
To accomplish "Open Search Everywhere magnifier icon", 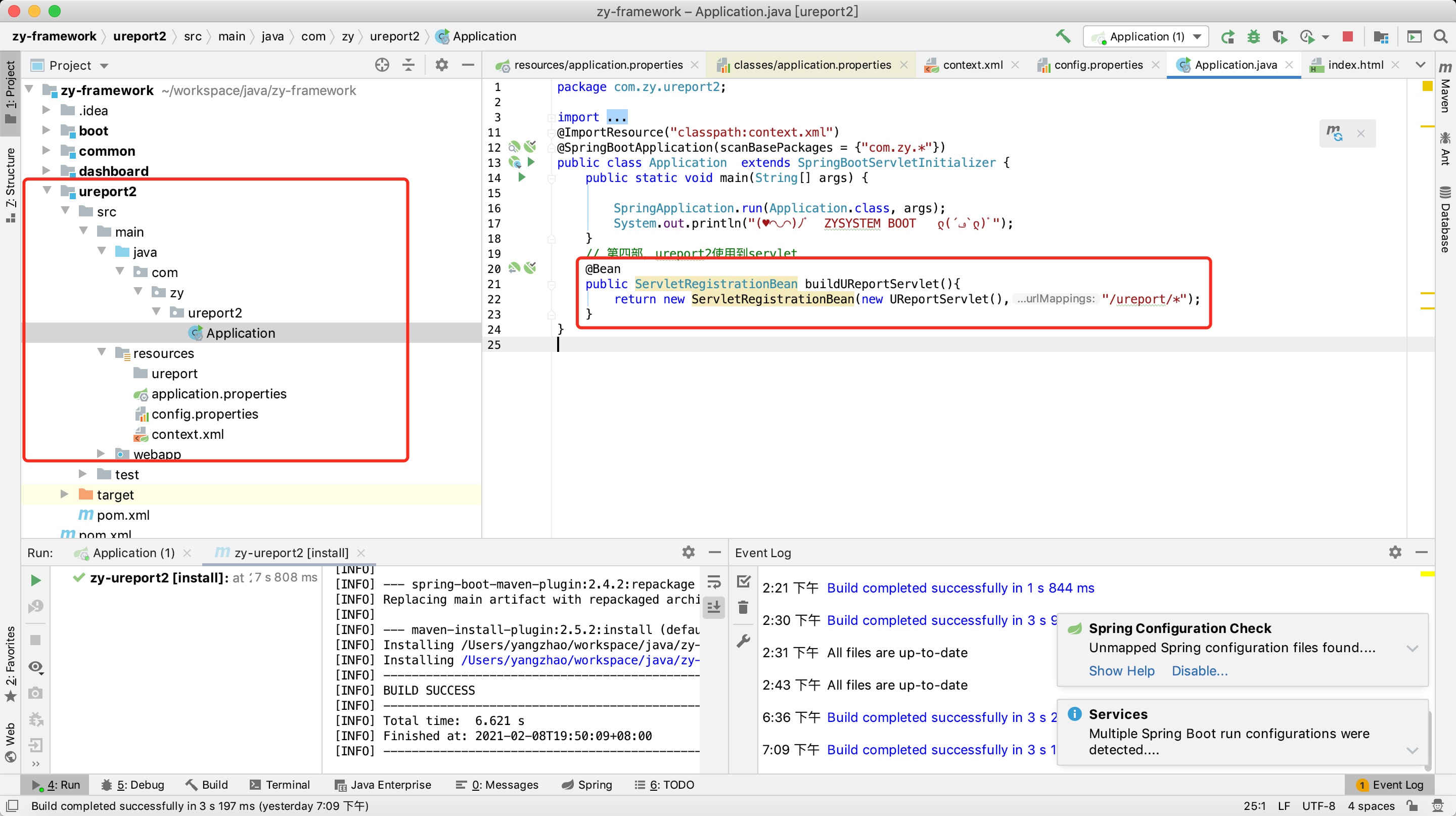I will (1441, 37).
